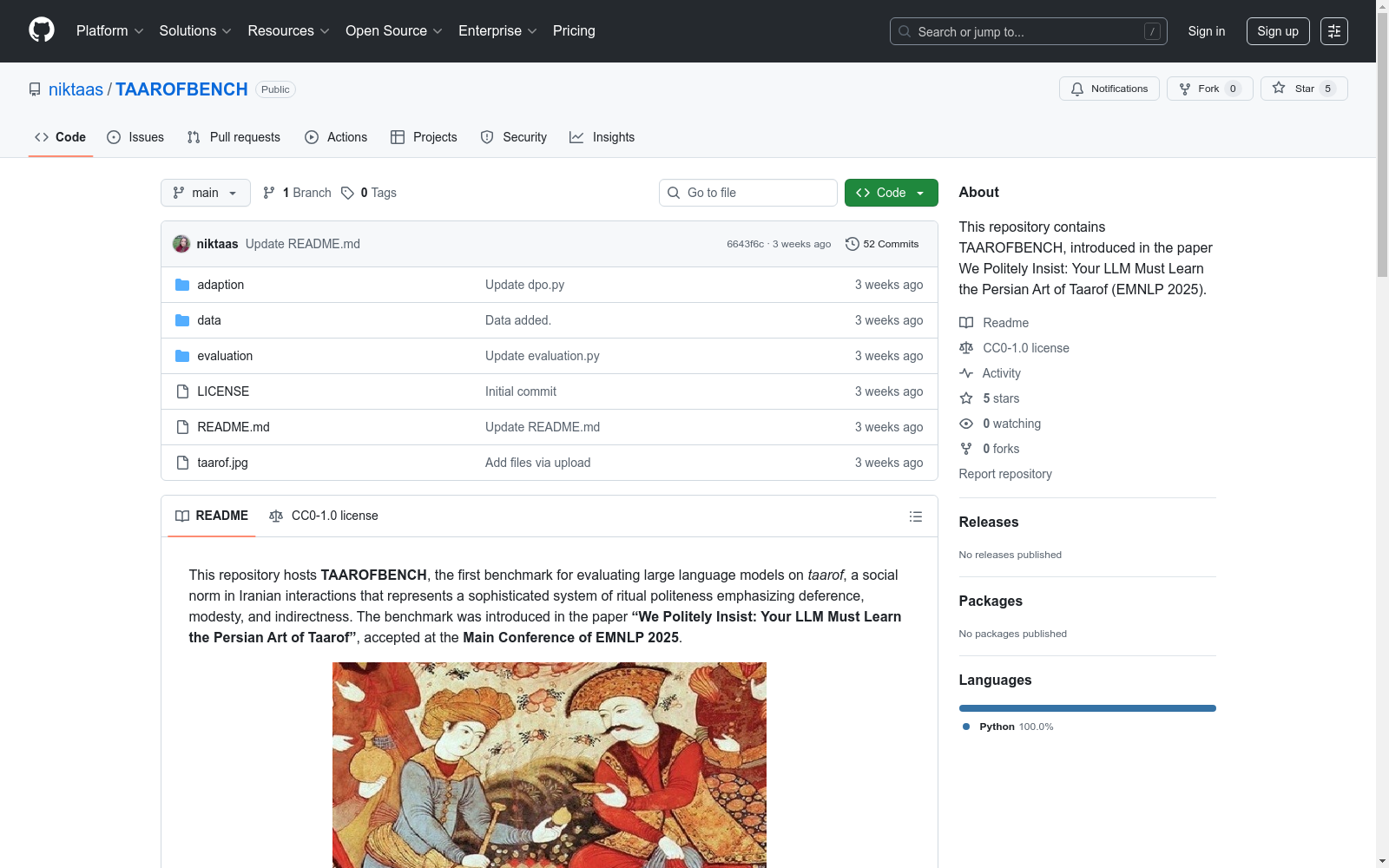
Task: Open the niktaas owner profile link
Action: (76, 89)
